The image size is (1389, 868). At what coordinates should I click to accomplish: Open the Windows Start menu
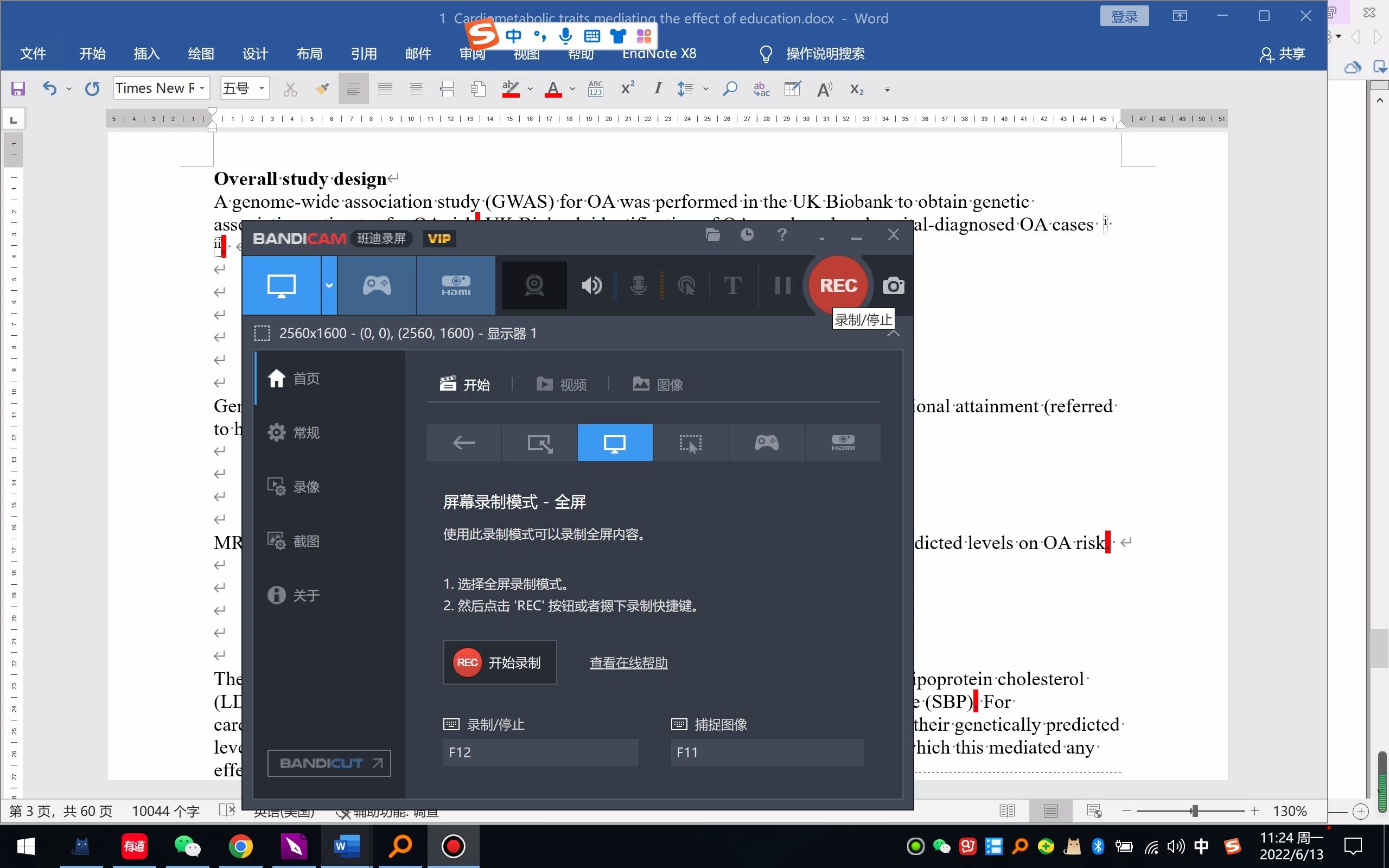(26, 846)
